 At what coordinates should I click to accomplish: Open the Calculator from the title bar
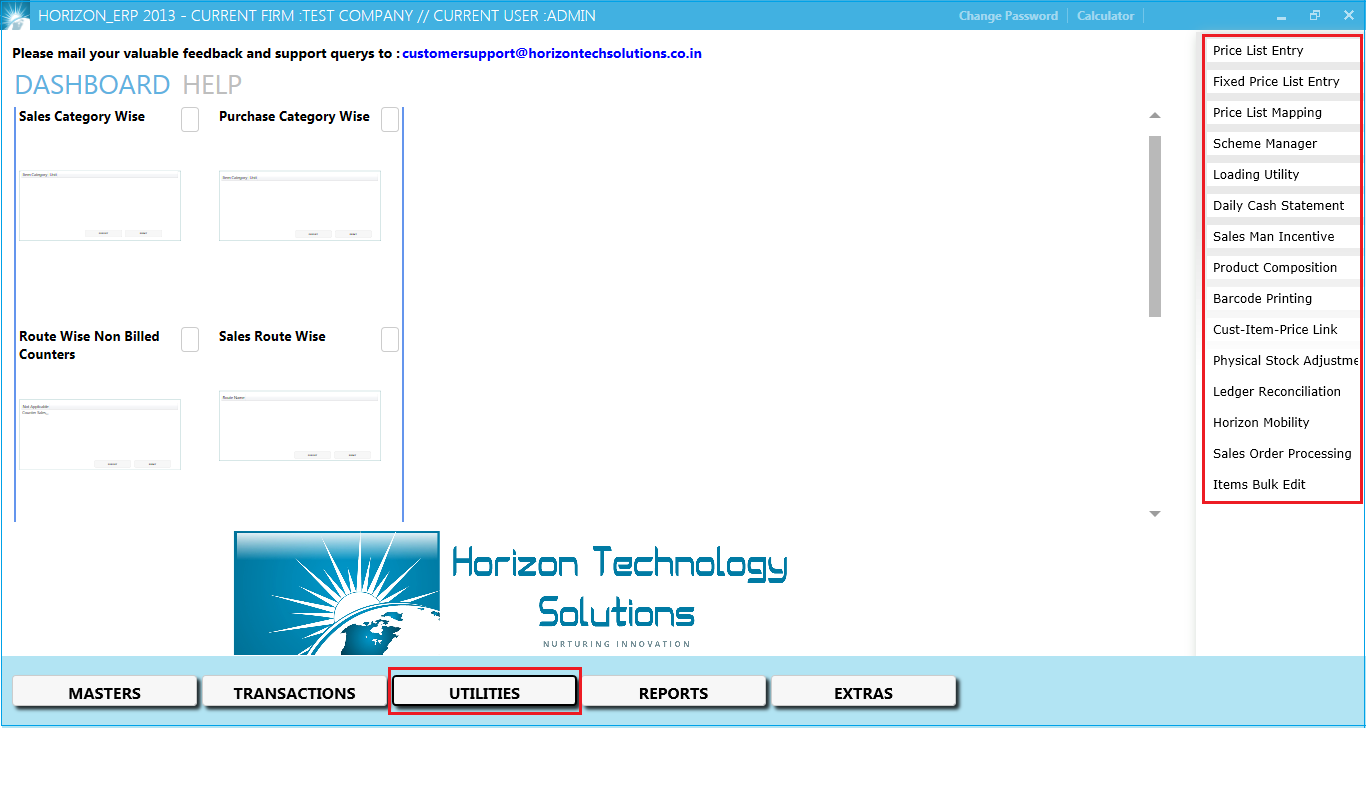(x=1104, y=15)
